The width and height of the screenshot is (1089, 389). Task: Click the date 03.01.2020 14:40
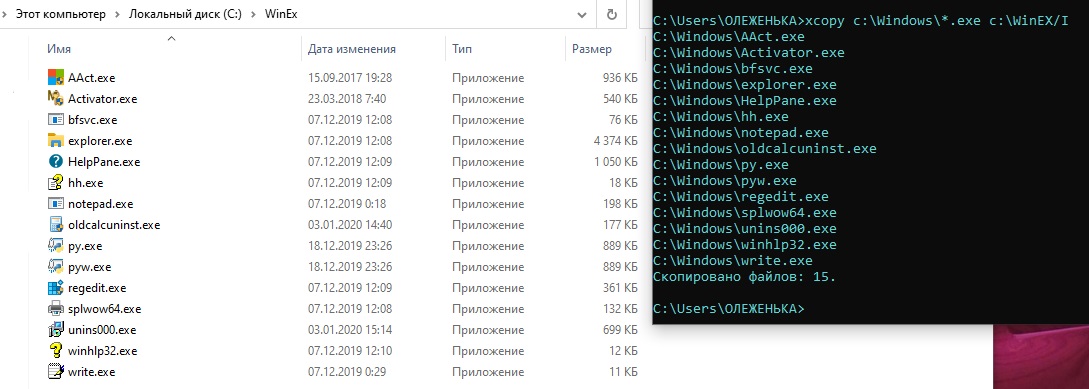tap(350, 225)
